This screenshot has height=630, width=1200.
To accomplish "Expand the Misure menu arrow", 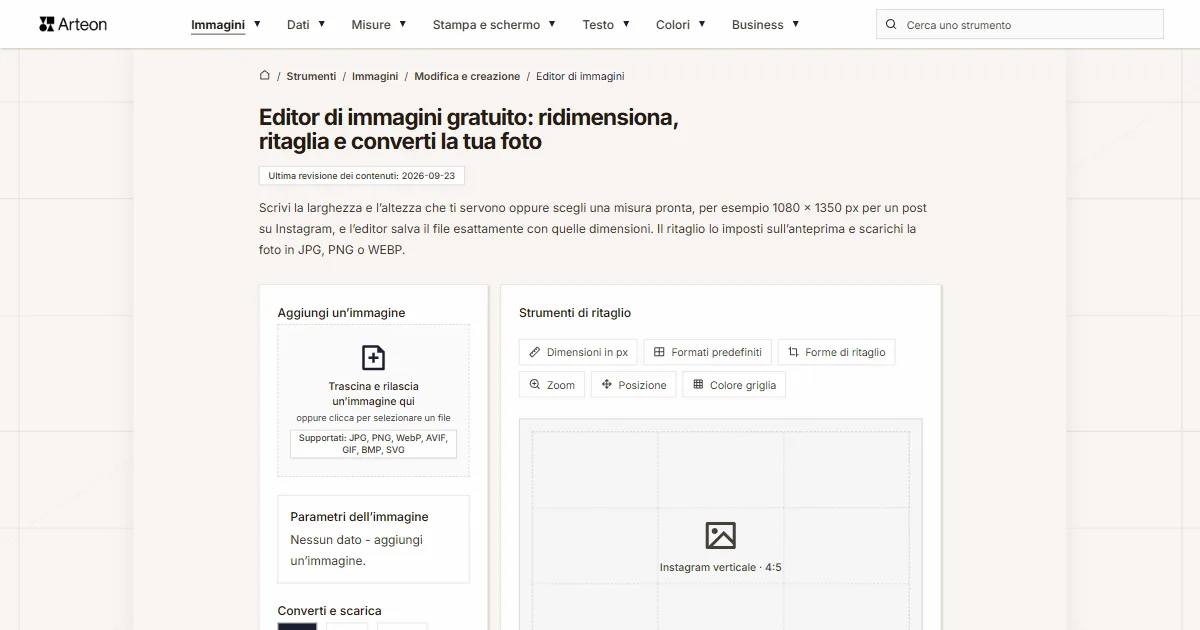I will (x=403, y=24).
